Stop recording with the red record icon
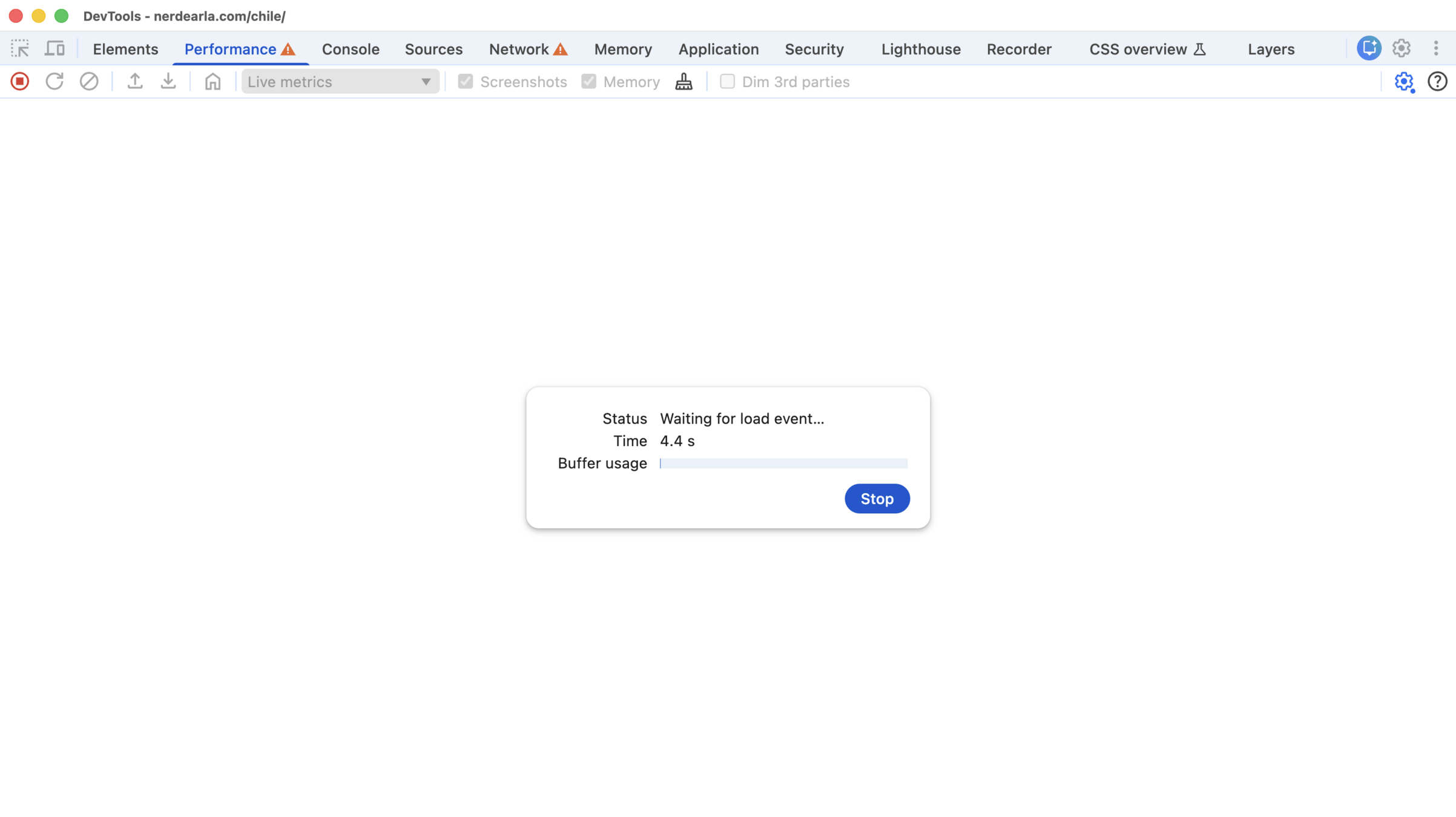 pos(19,82)
